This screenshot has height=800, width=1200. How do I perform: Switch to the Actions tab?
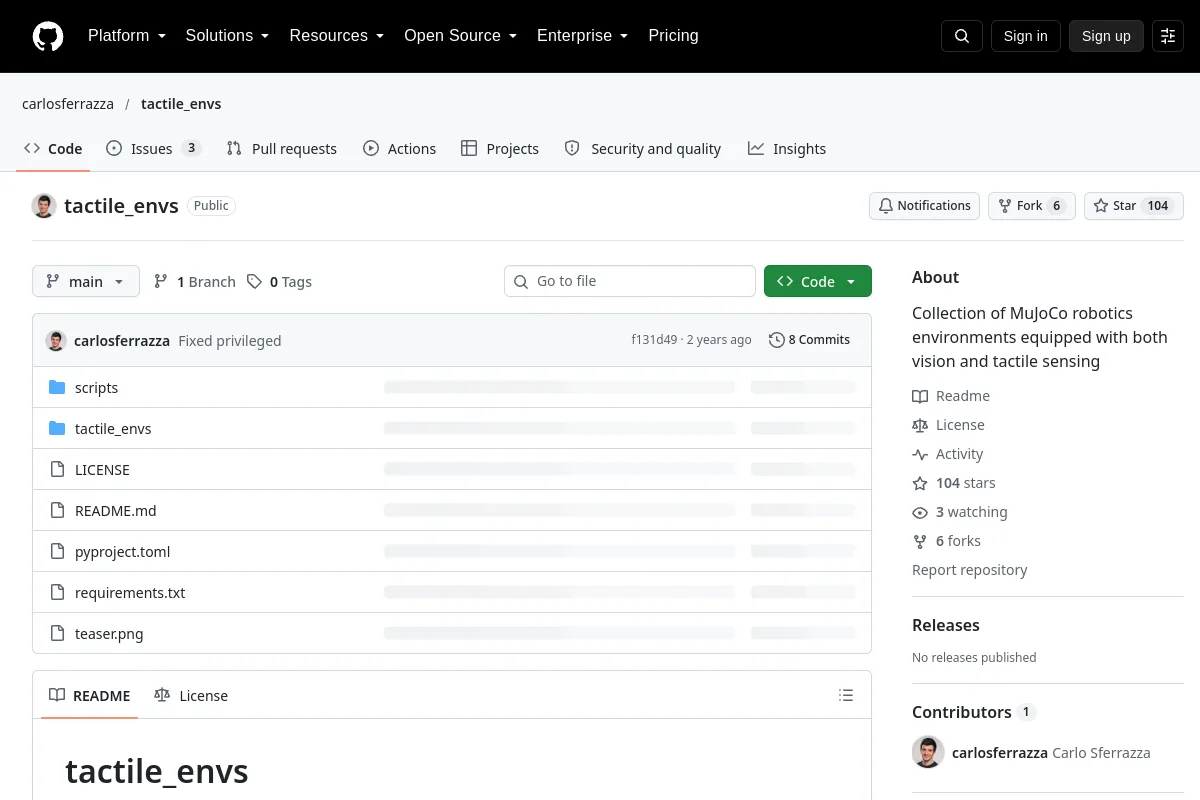pyautogui.click(x=400, y=149)
